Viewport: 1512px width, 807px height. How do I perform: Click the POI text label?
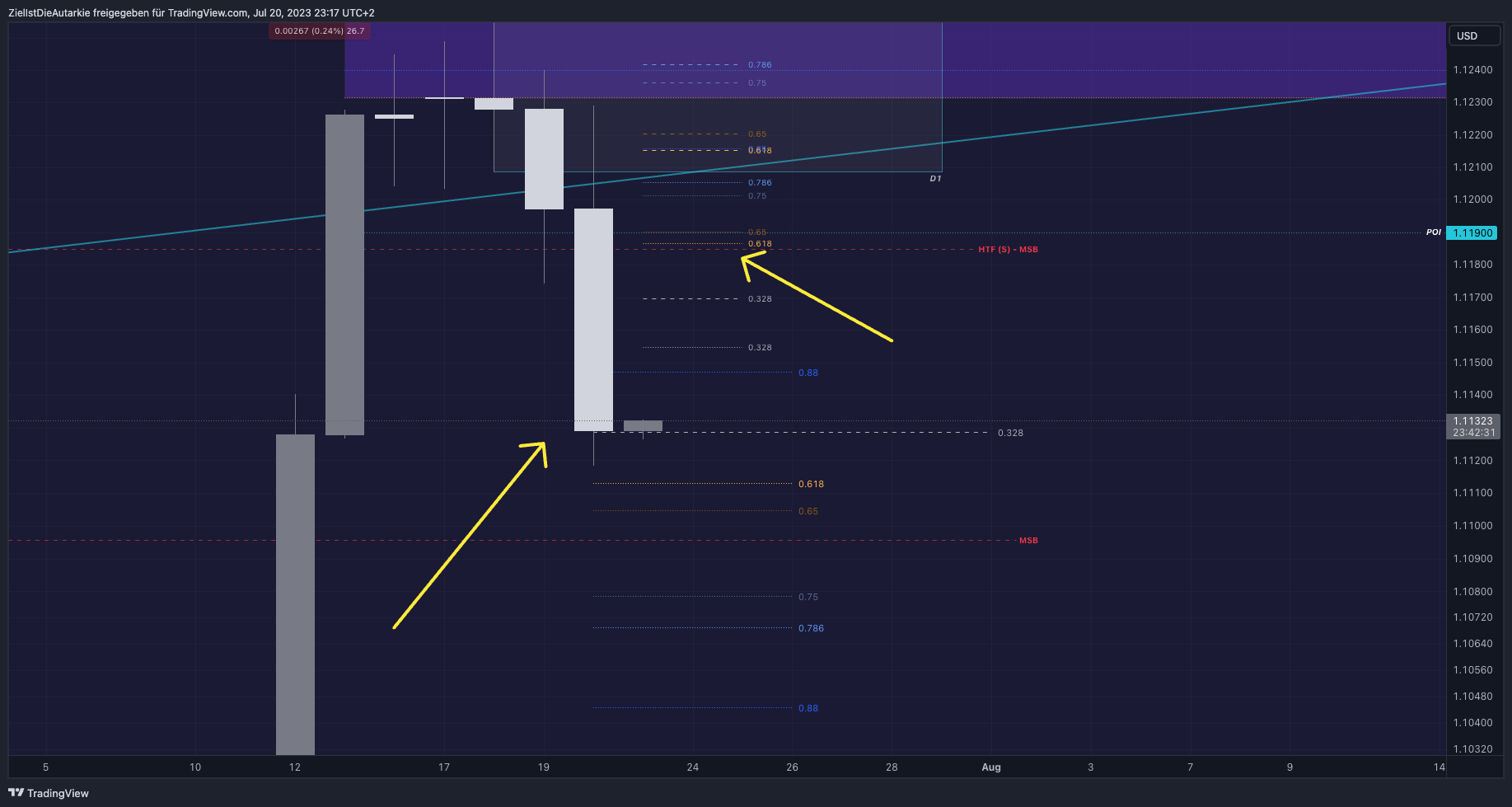point(1434,232)
